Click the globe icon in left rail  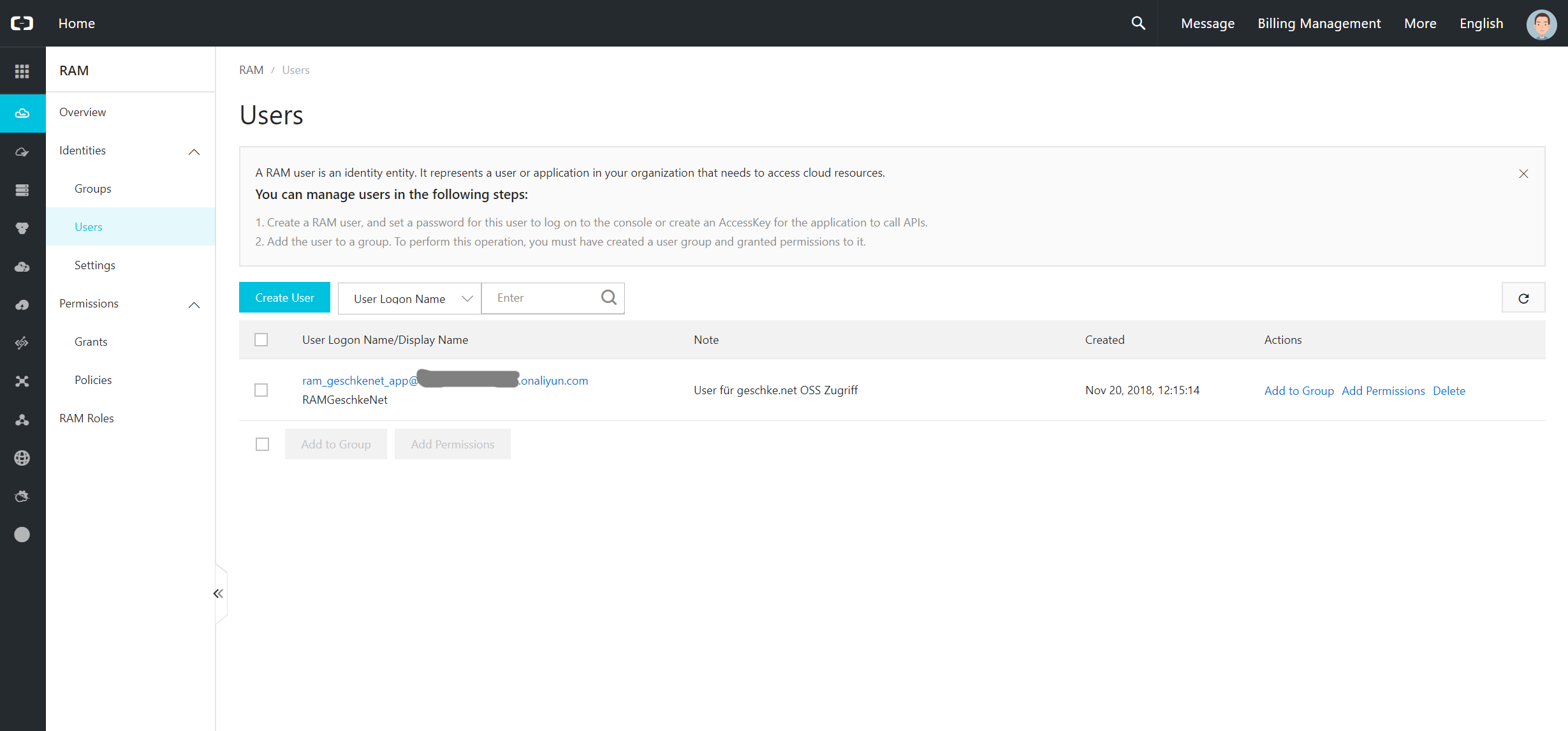click(x=22, y=458)
